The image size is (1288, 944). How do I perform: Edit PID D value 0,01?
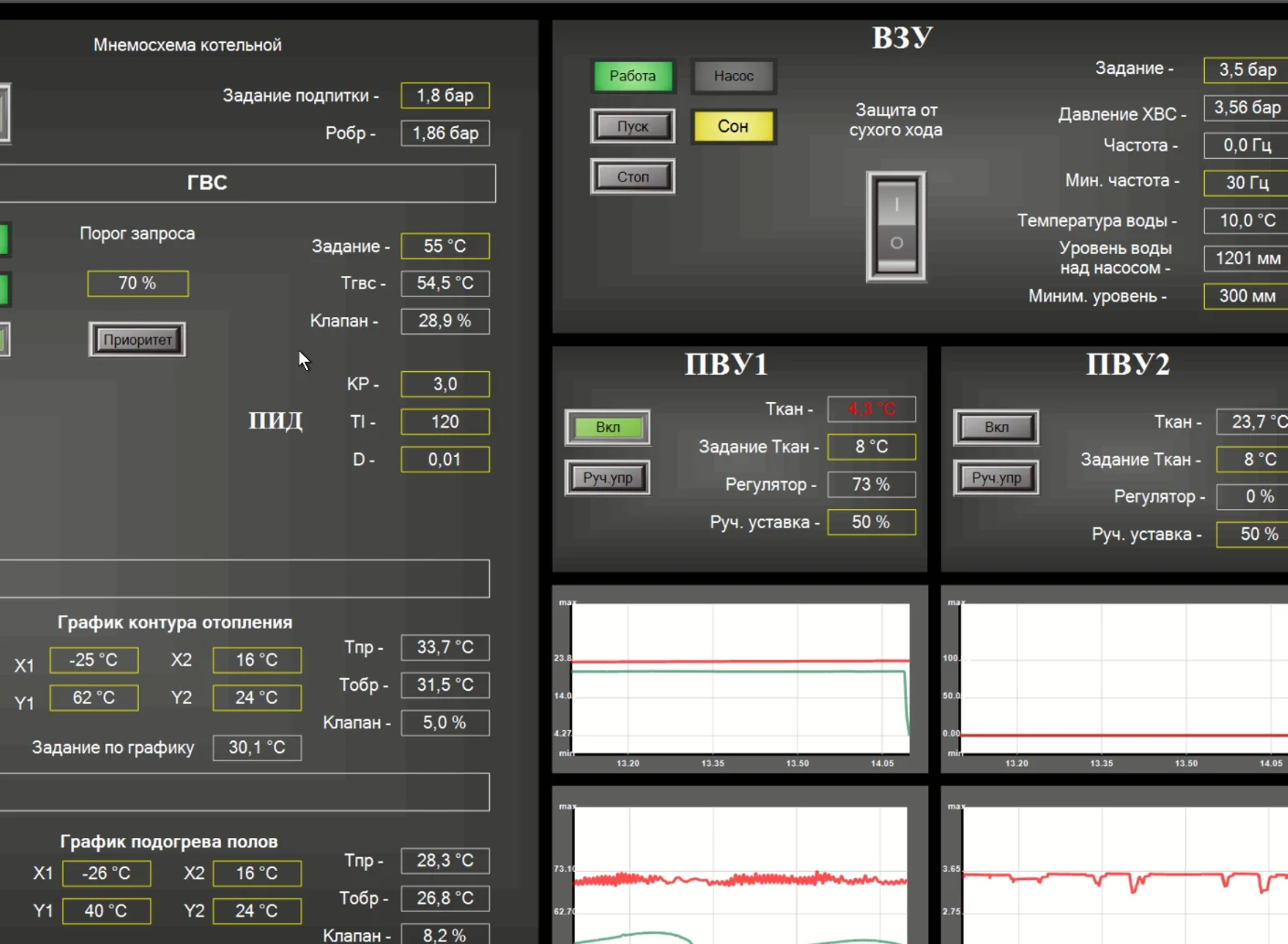[x=445, y=459]
